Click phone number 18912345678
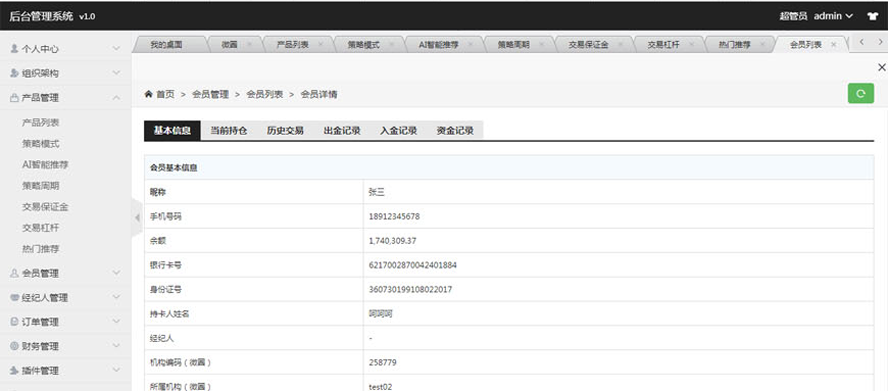The image size is (888, 391). coord(394,216)
